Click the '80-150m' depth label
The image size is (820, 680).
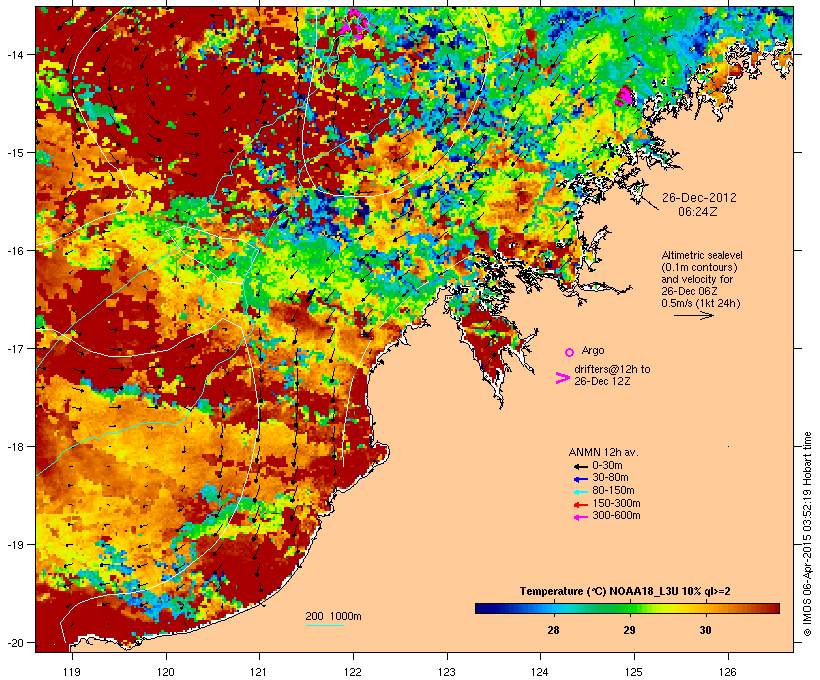pyautogui.click(x=613, y=491)
